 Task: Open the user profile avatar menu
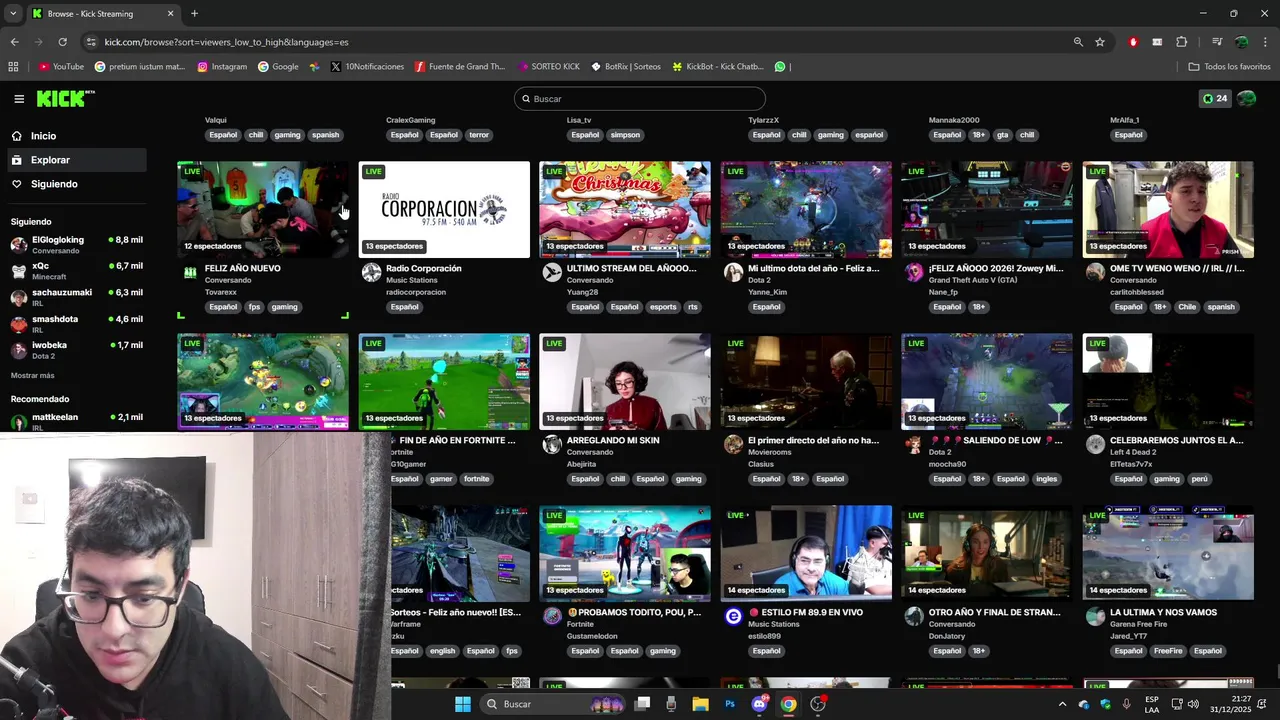(1247, 99)
